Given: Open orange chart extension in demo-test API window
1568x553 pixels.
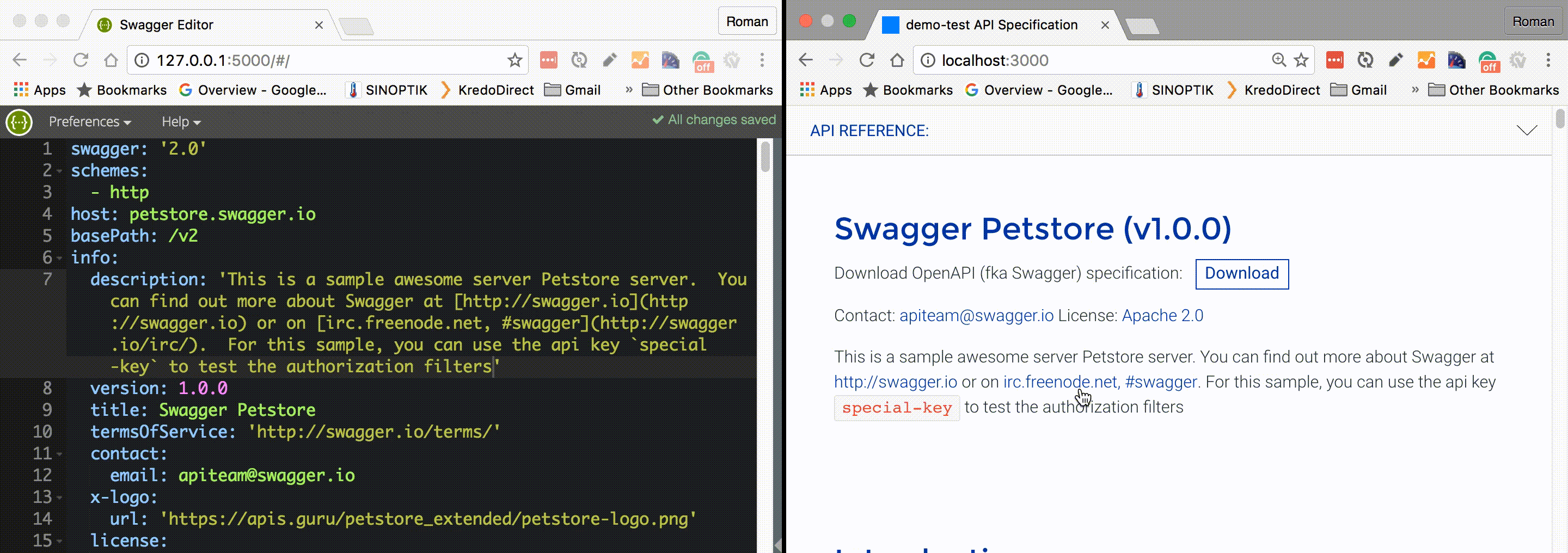Looking at the screenshot, I should tap(1426, 60).
